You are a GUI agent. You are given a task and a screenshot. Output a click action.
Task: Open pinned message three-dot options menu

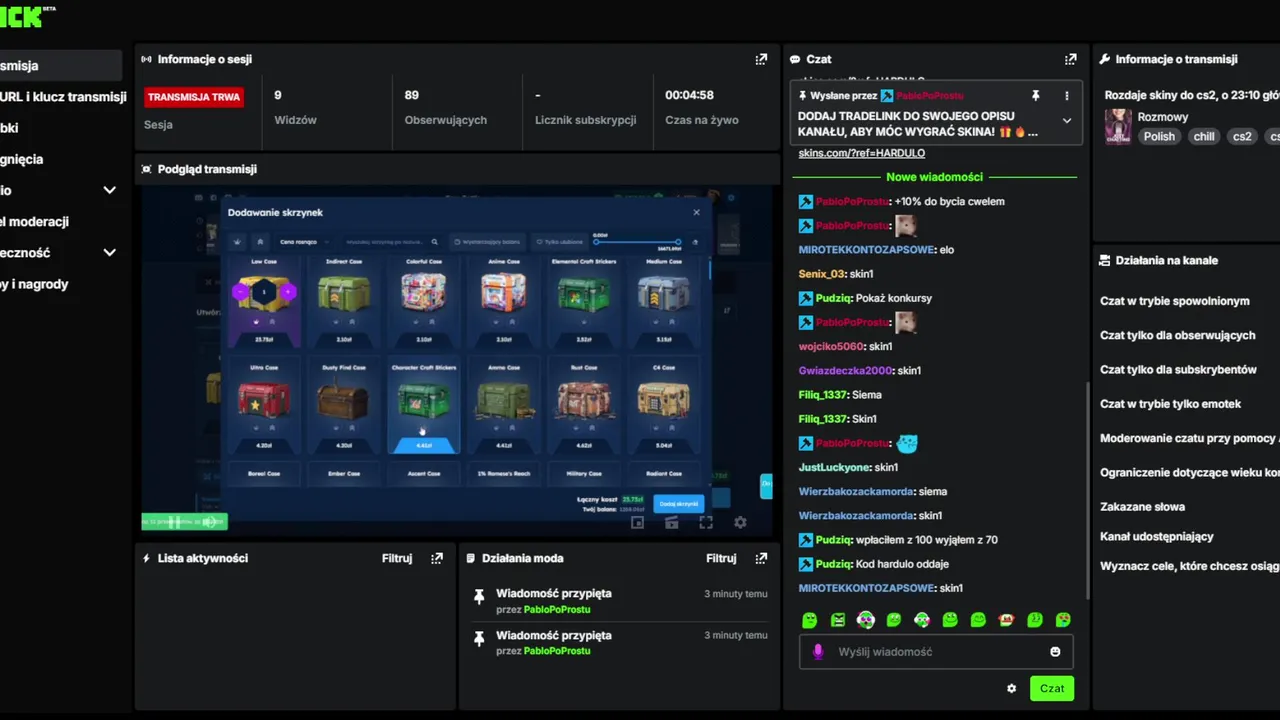point(1067,95)
